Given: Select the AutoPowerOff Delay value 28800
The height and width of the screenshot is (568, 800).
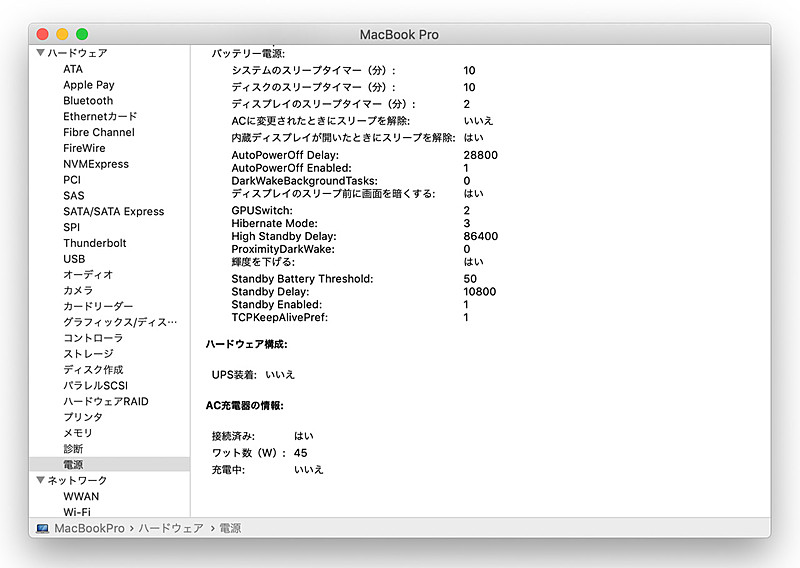Looking at the screenshot, I should [x=481, y=155].
